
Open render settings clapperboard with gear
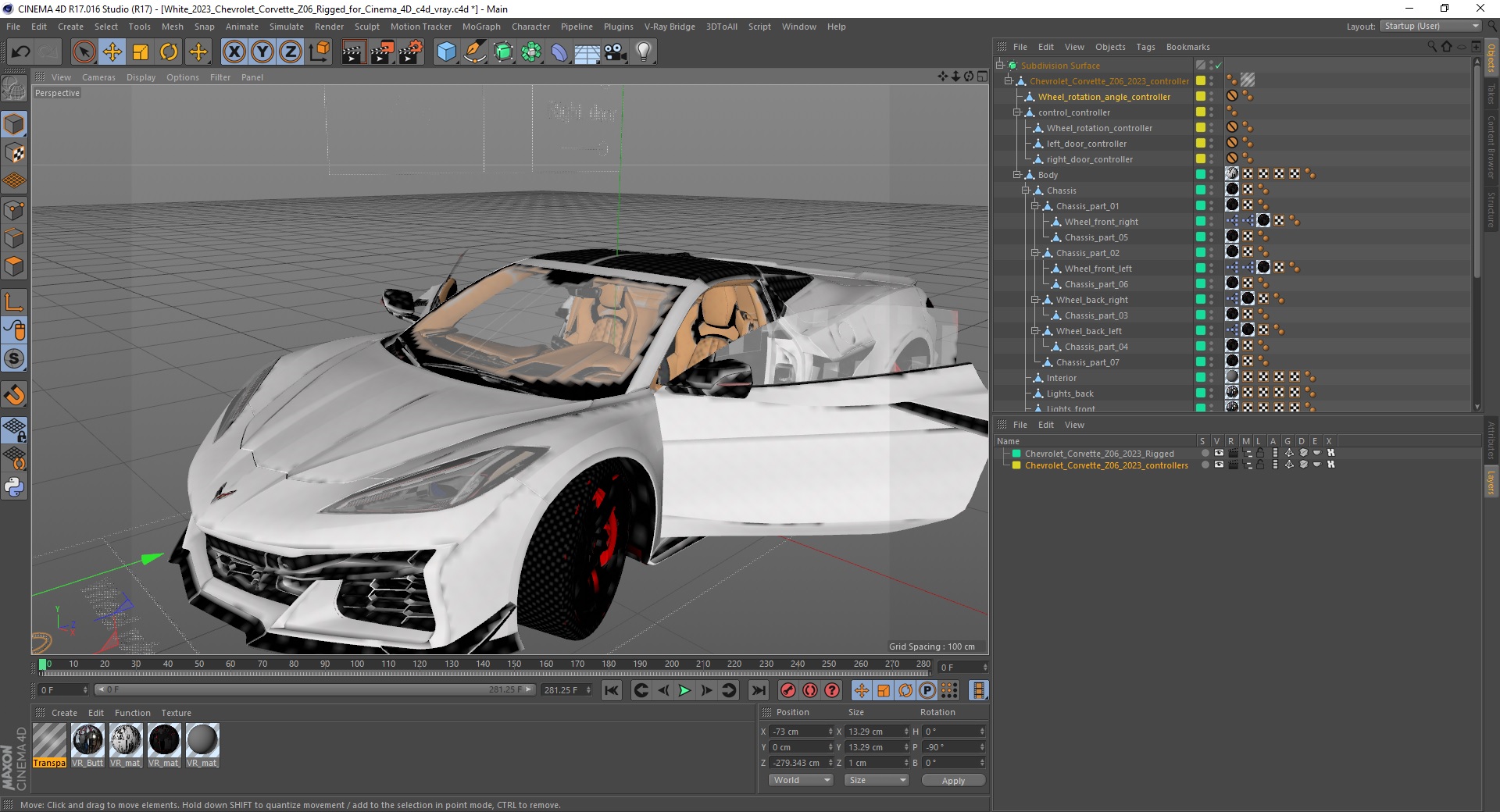[410, 52]
